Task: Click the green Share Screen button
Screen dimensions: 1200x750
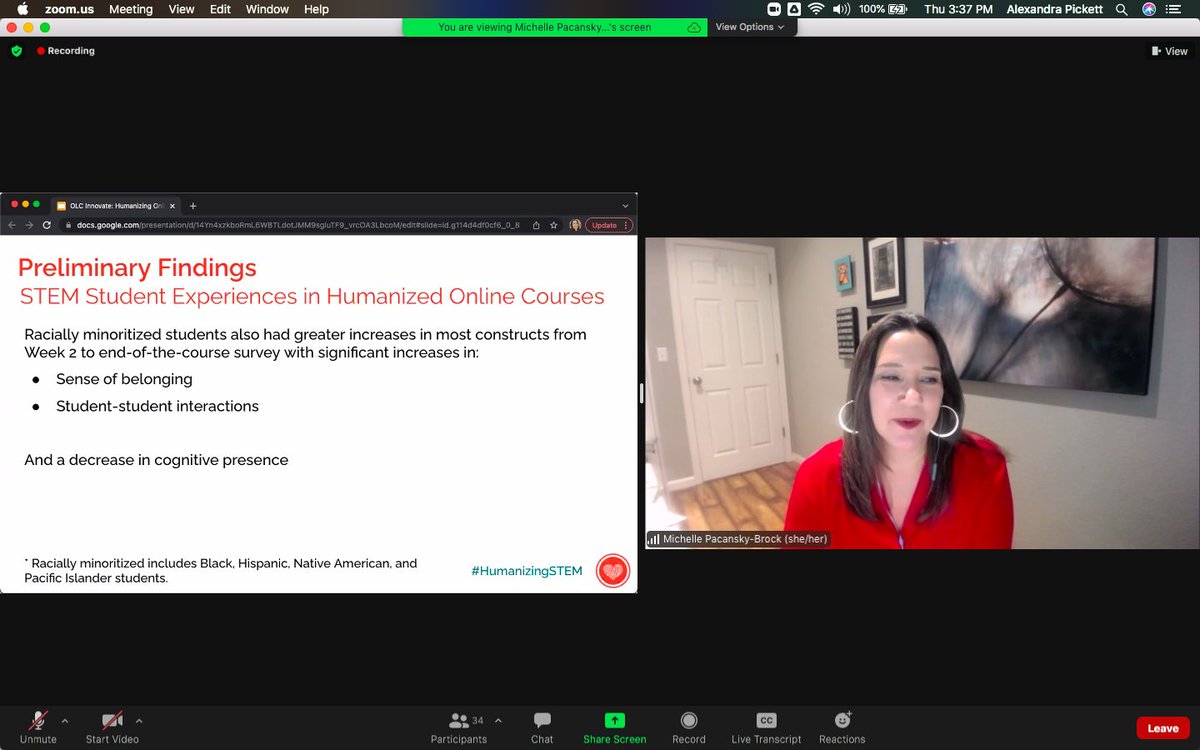Action: (x=615, y=727)
